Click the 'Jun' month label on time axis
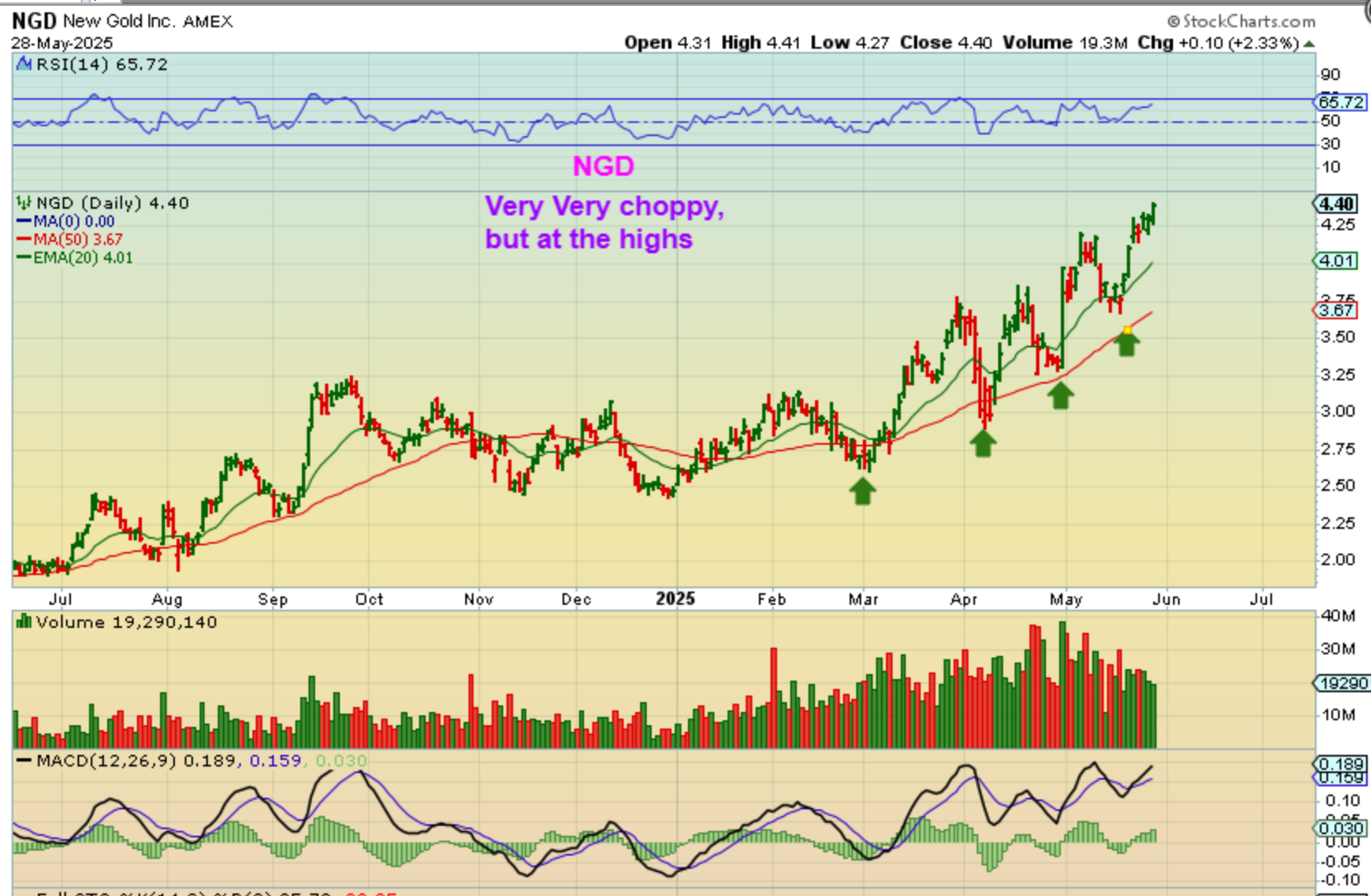Image resolution: width=1371 pixels, height=896 pixels. [x=1166, y=599]
